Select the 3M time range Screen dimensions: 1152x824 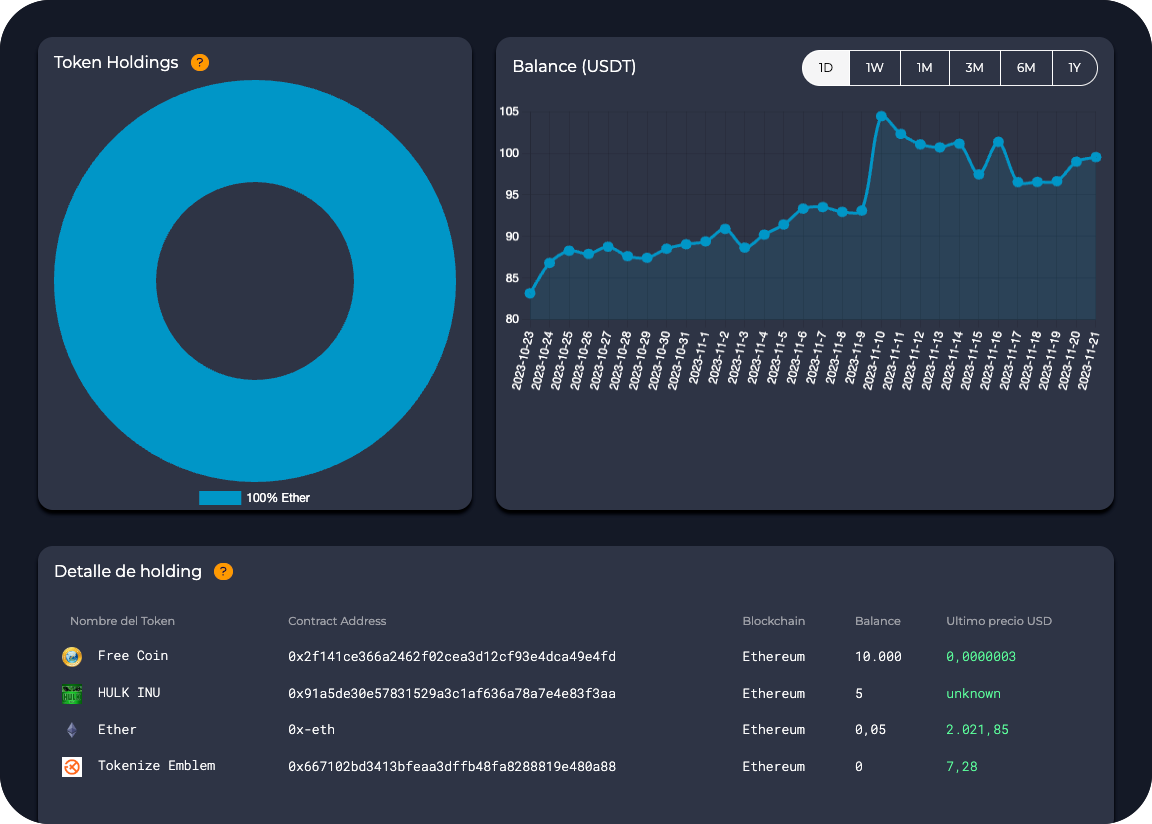(x=975, y=67)
